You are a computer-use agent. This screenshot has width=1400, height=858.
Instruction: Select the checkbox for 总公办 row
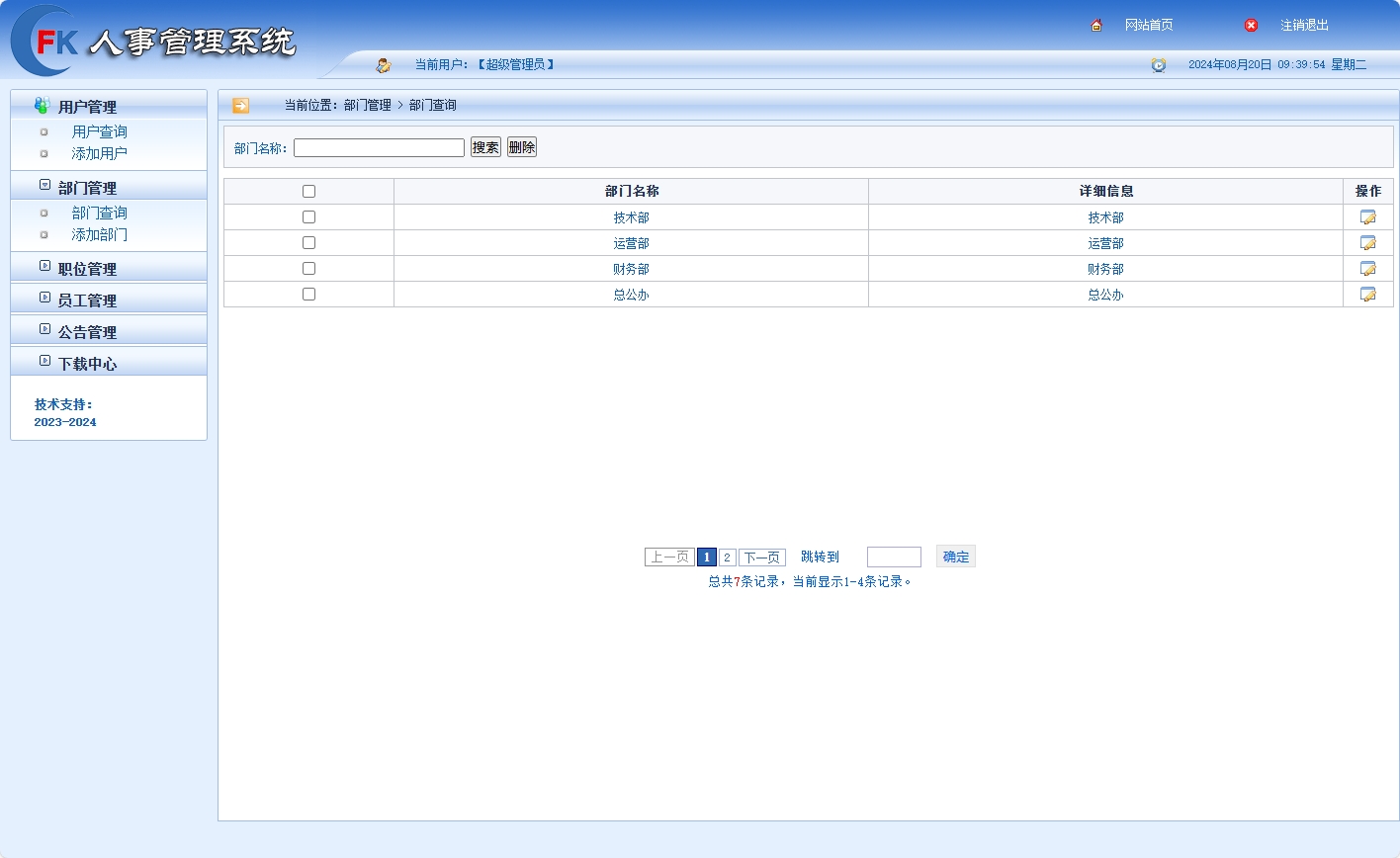308,295
